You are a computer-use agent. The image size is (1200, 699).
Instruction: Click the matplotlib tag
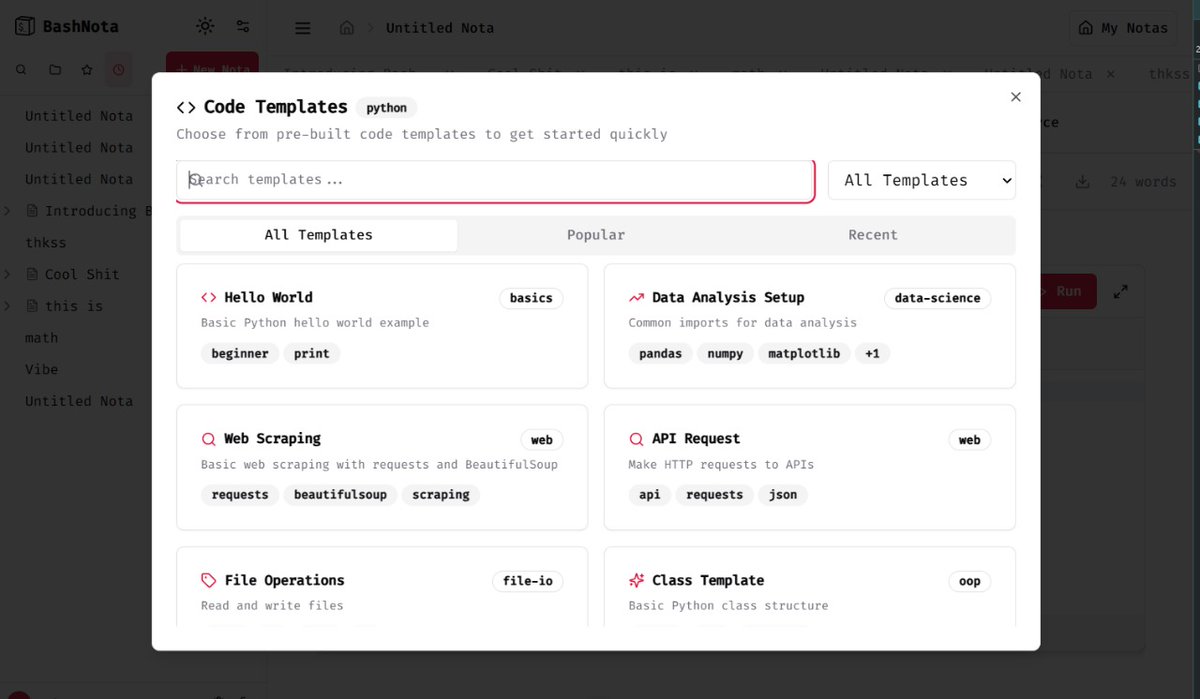pyautogui.click(x=804, y=353)
